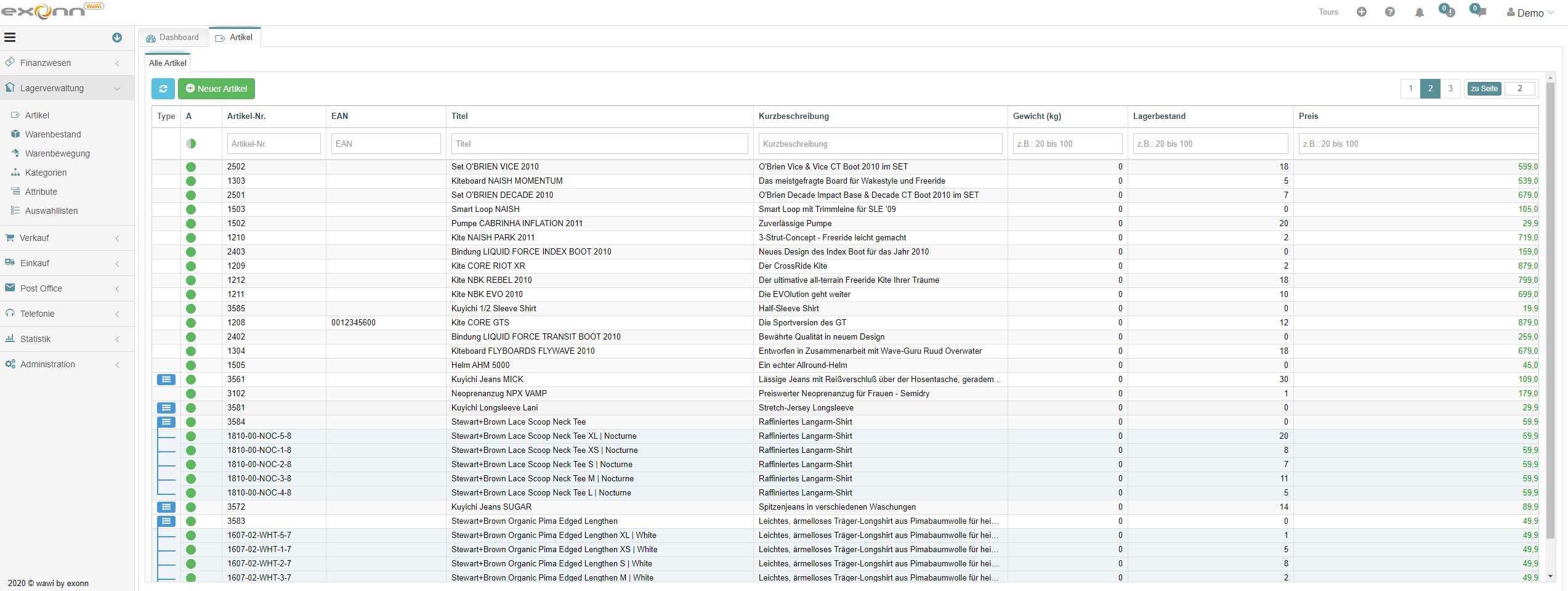Open the plus icon in the top bar
The image size is (1568, 591).
point(1362,12)
